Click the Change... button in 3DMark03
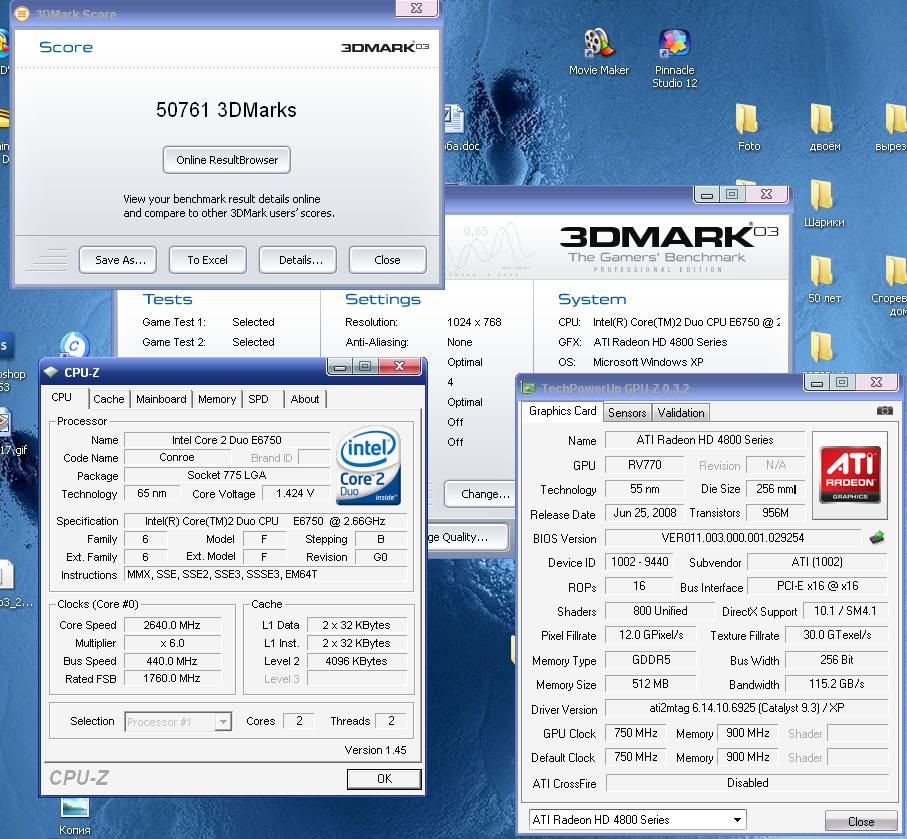 480,494
